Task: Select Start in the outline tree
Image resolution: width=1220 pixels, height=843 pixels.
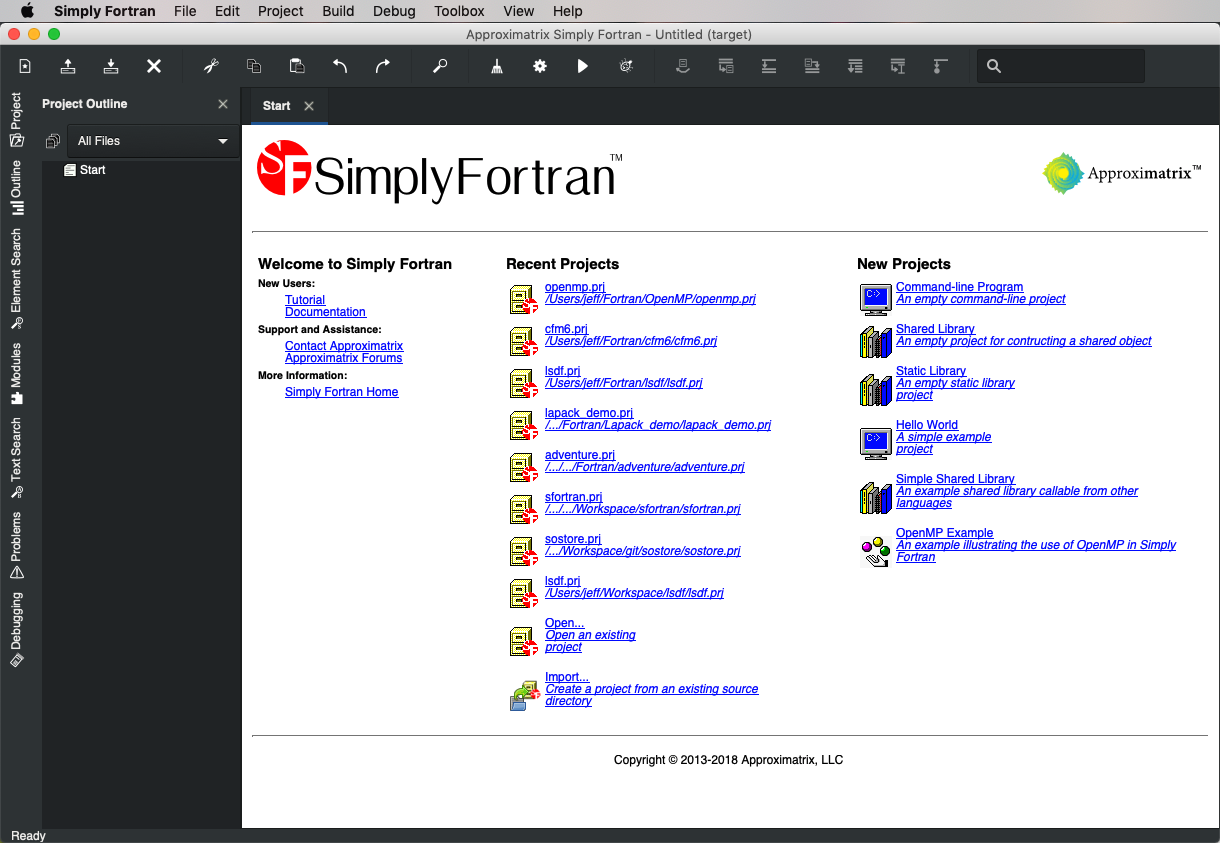Action: tap(85, 170)
